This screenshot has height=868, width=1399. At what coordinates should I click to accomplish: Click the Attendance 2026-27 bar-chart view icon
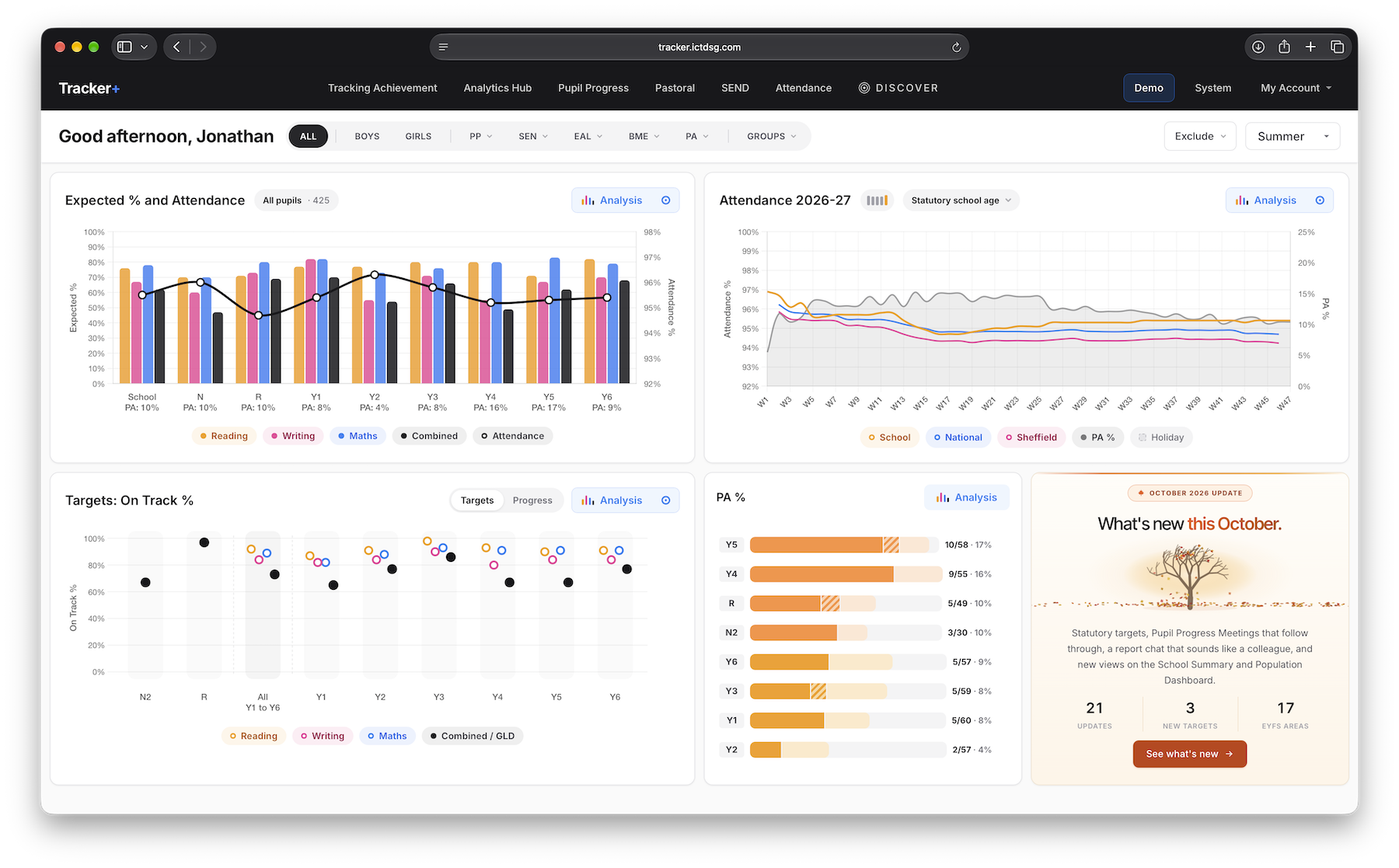[x=877, y=200]
